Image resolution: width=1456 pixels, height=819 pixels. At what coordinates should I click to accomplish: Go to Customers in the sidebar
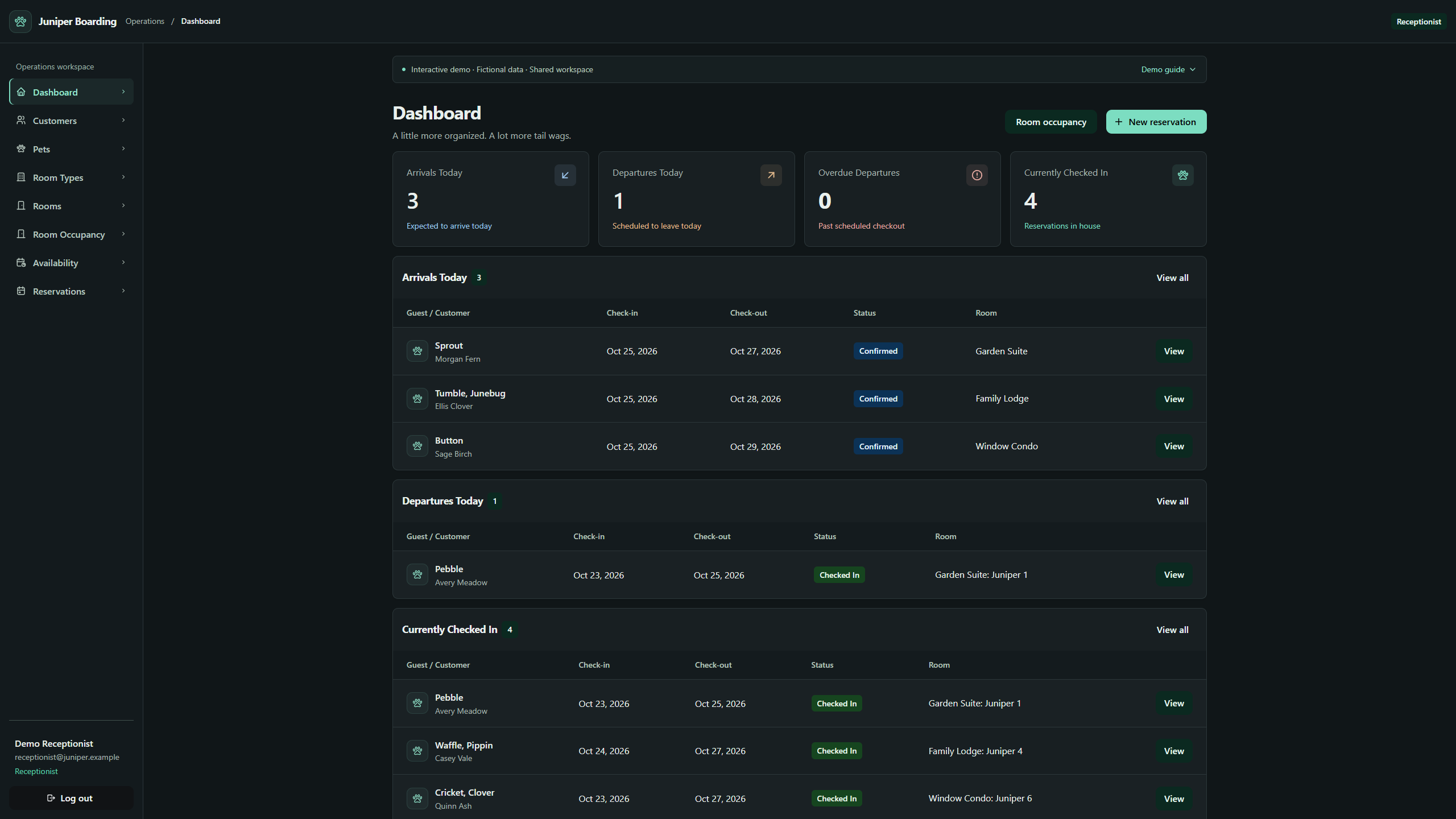pyautogui.click(x=71, y=120)
